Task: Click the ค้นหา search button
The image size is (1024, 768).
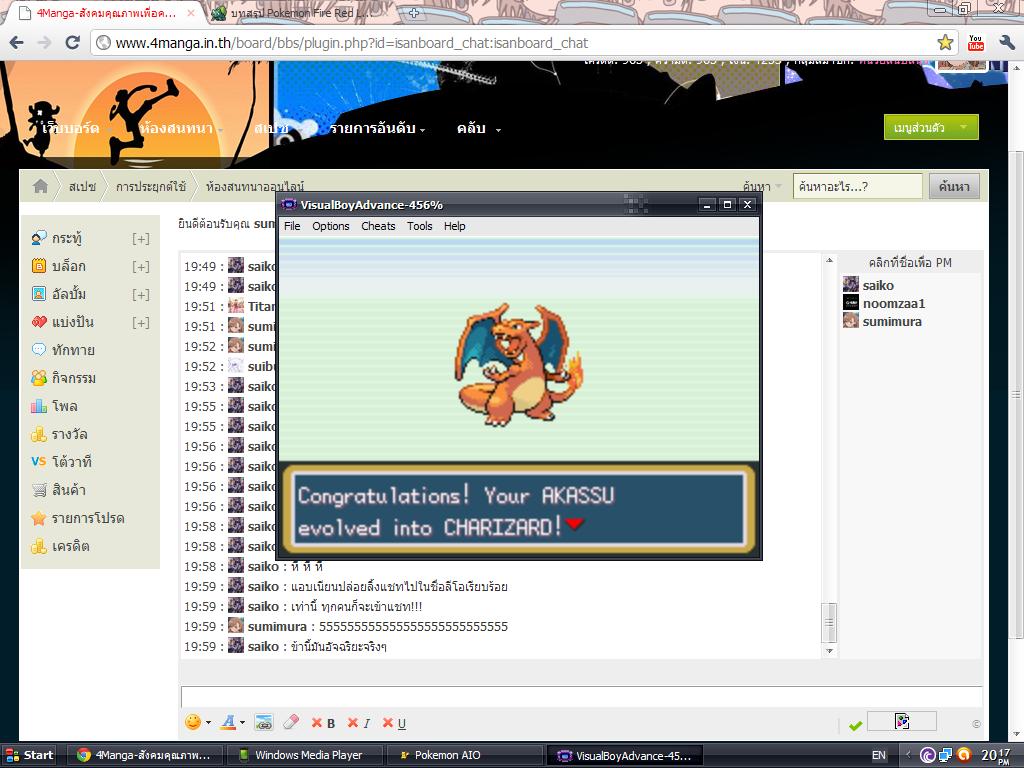Action: point(953,187)
